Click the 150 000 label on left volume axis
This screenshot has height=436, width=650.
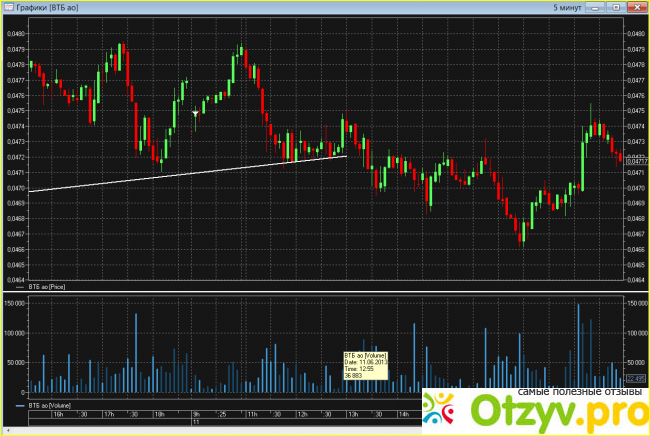(14, 301)
